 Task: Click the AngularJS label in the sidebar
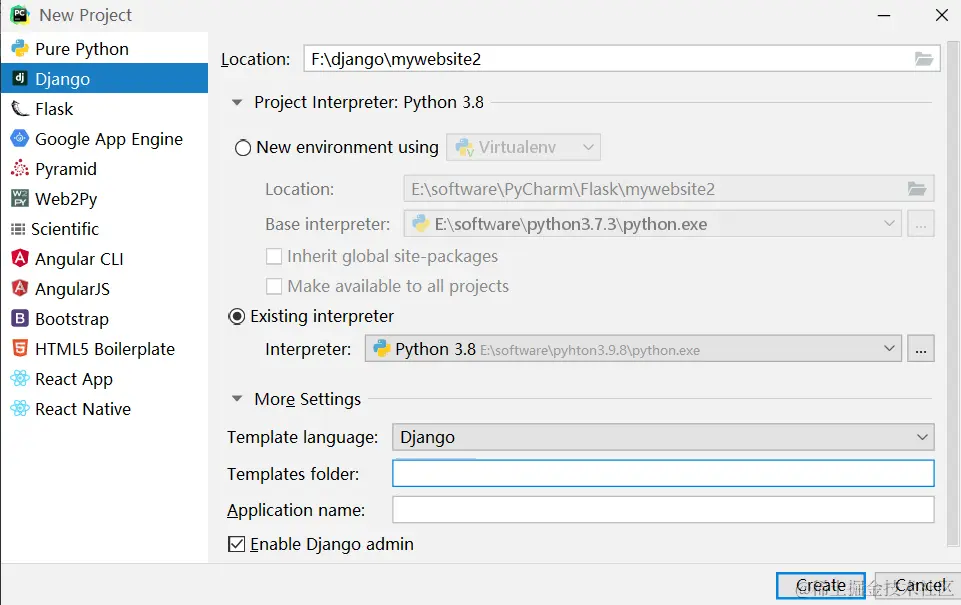point(72,289)
